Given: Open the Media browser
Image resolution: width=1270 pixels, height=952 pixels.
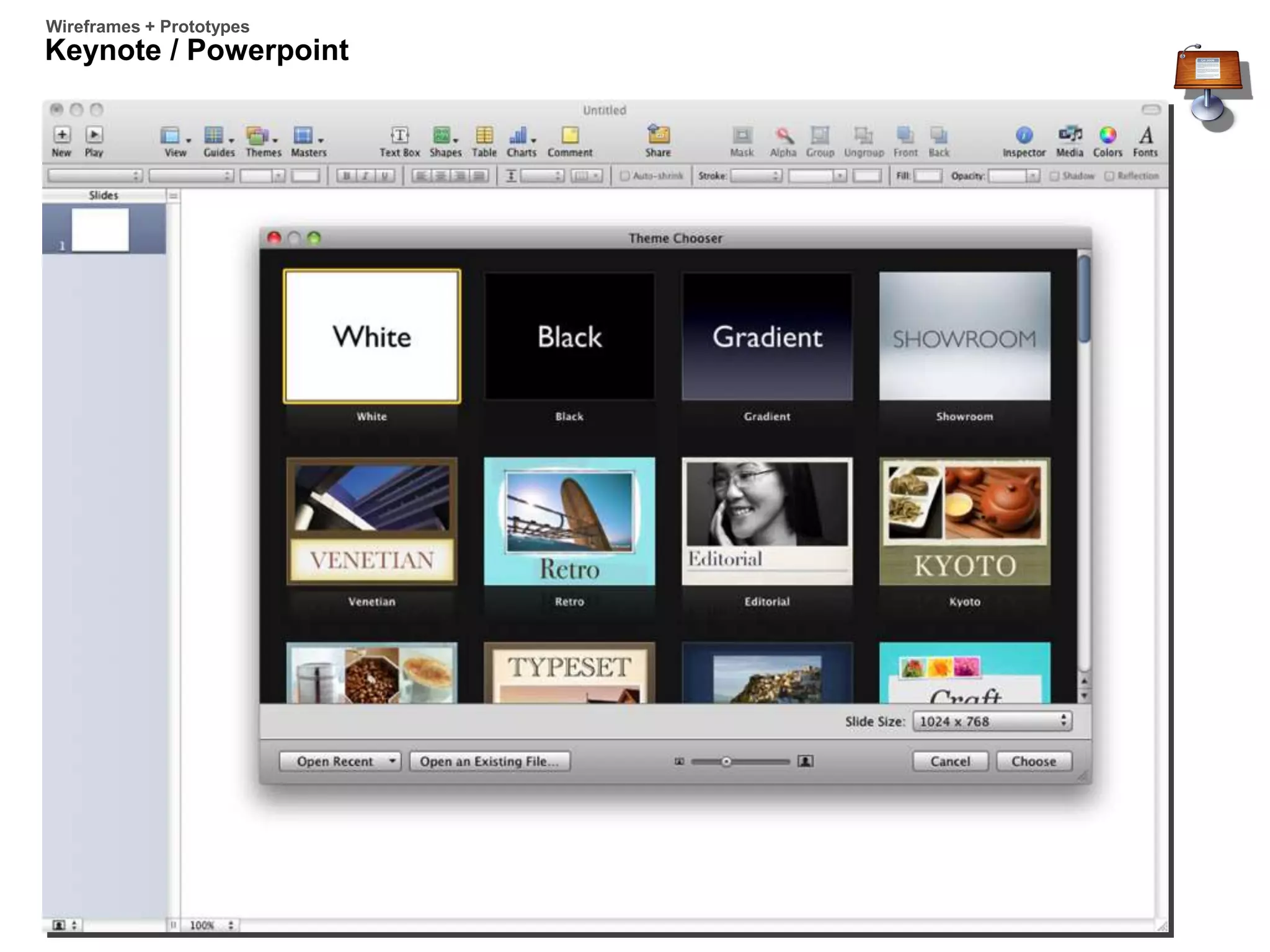Looking at the screenshot, I should click(x=1070, y=134).
